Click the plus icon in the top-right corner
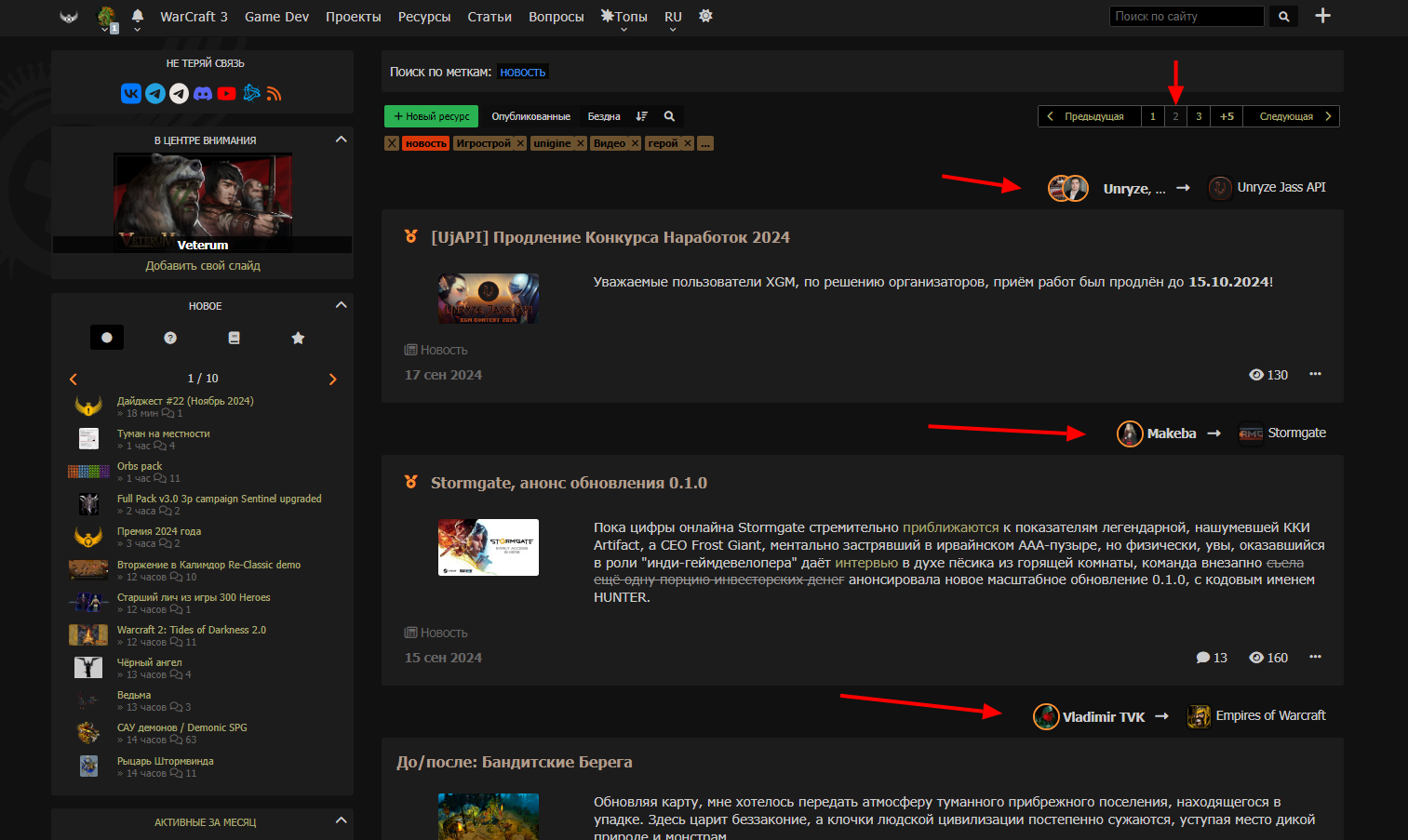This screenshot has width=1408, height=840. 1322,16
